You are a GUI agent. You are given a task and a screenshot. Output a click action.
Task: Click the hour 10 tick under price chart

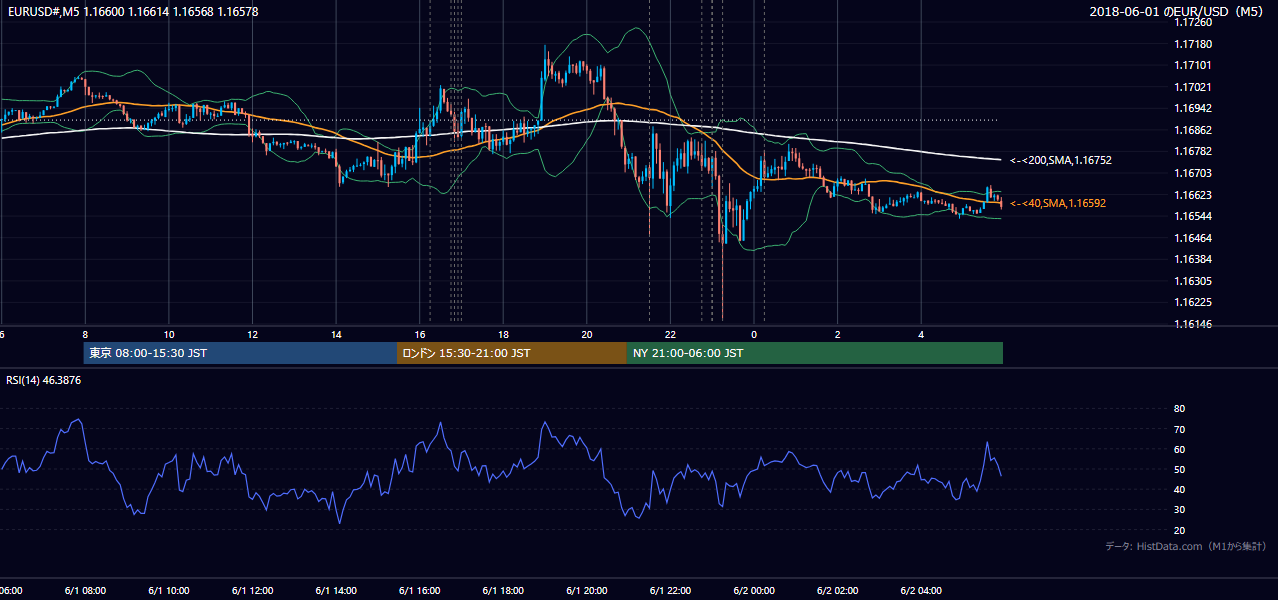coord(169,334)
